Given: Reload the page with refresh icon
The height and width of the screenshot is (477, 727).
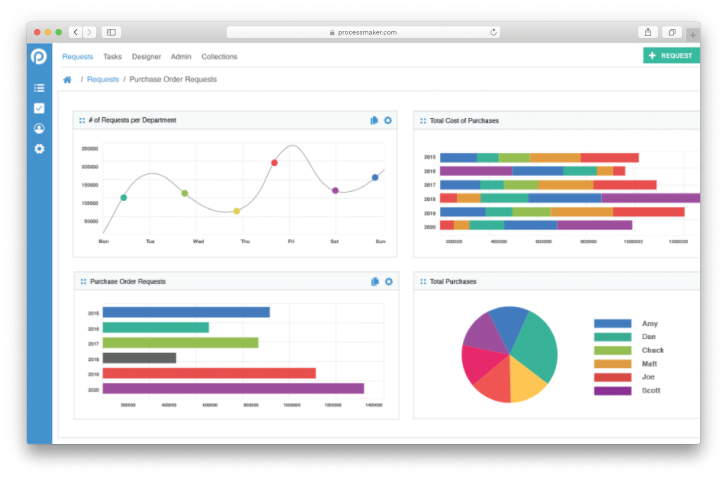Looking at the screenshot, I should [x=493, y=32].
